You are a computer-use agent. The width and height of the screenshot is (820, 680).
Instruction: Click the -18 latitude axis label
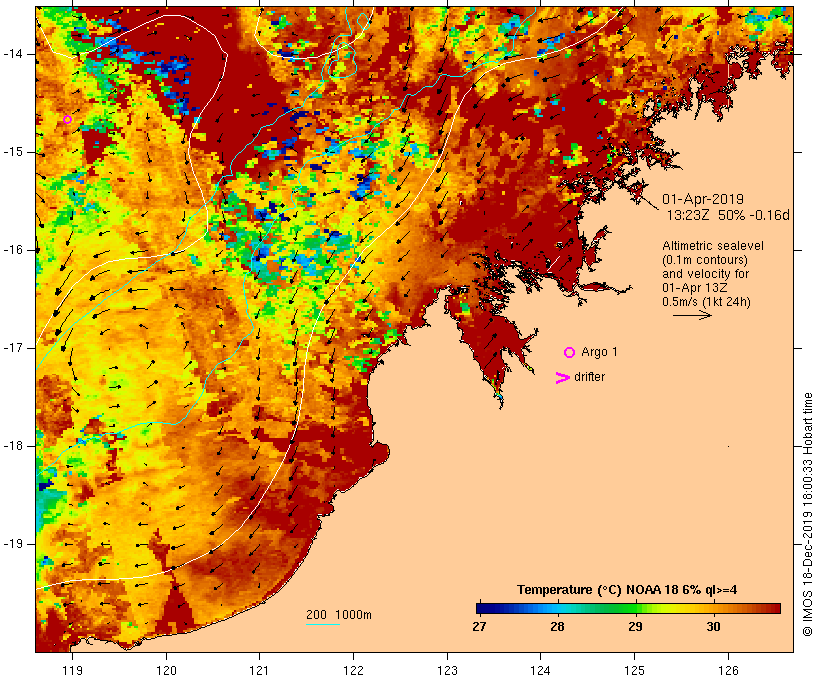13,446
